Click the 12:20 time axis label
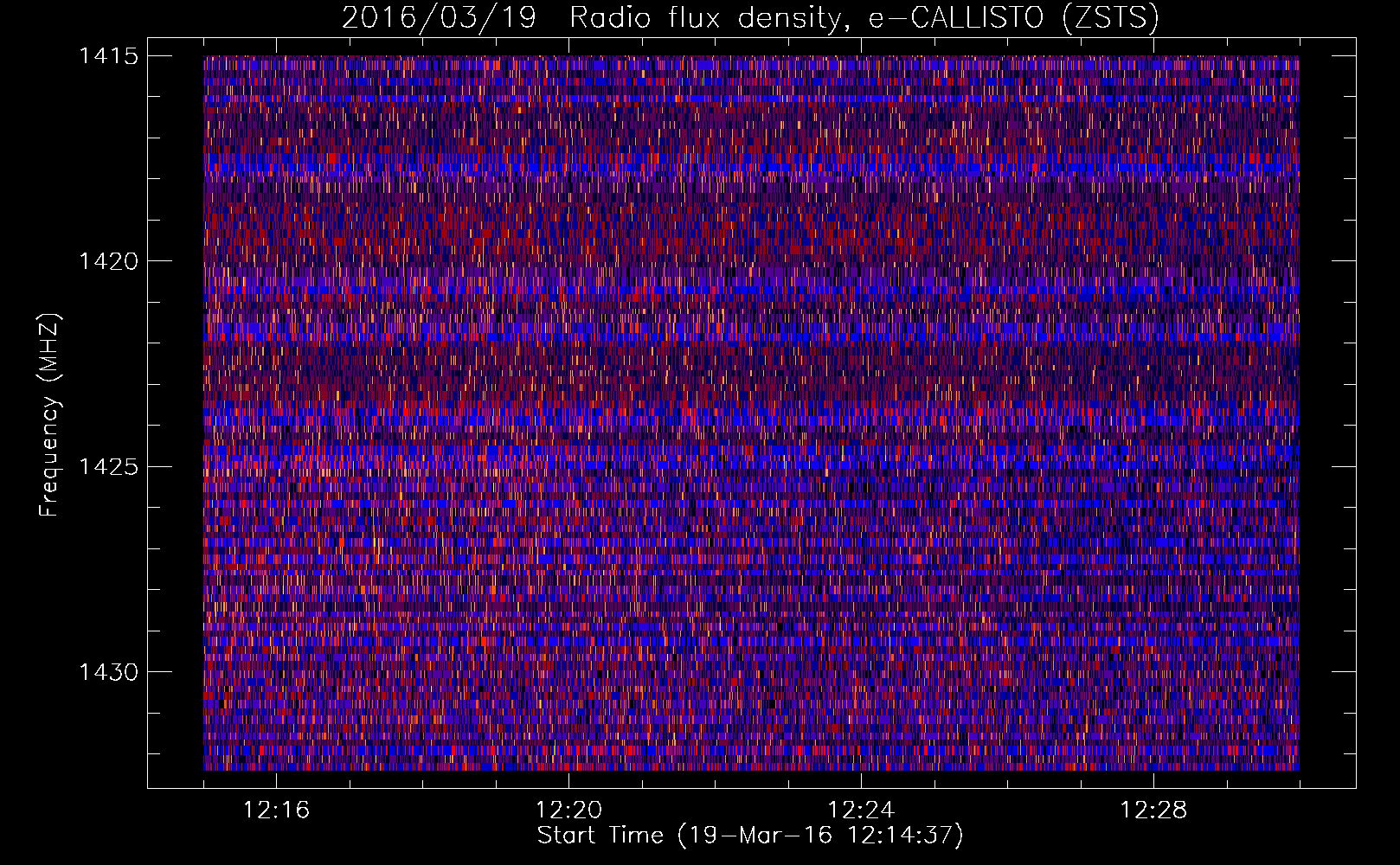This screenshot has width=1400, height=865. pyautogui.click(x=568, y=811)
